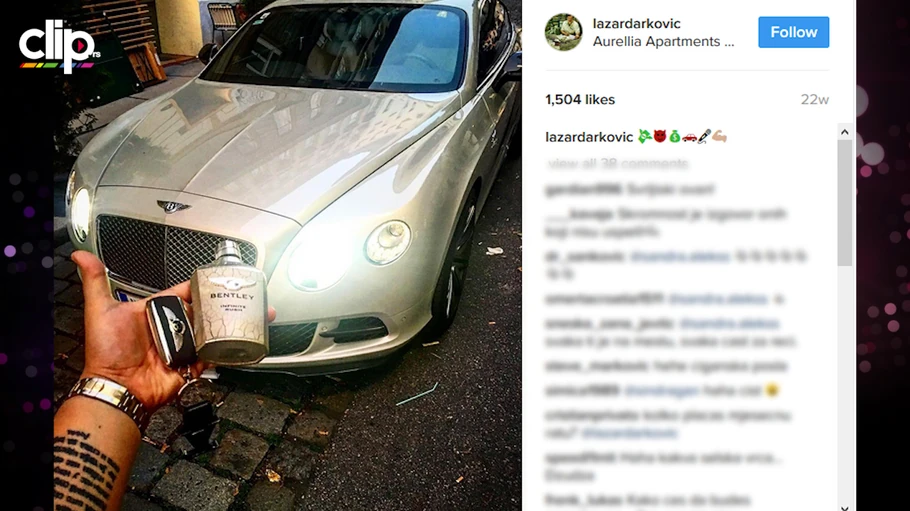This screenshot has width=910, height=511.
Task: Click the devil emoji in the caption
Action: click(x=660, y=136)
